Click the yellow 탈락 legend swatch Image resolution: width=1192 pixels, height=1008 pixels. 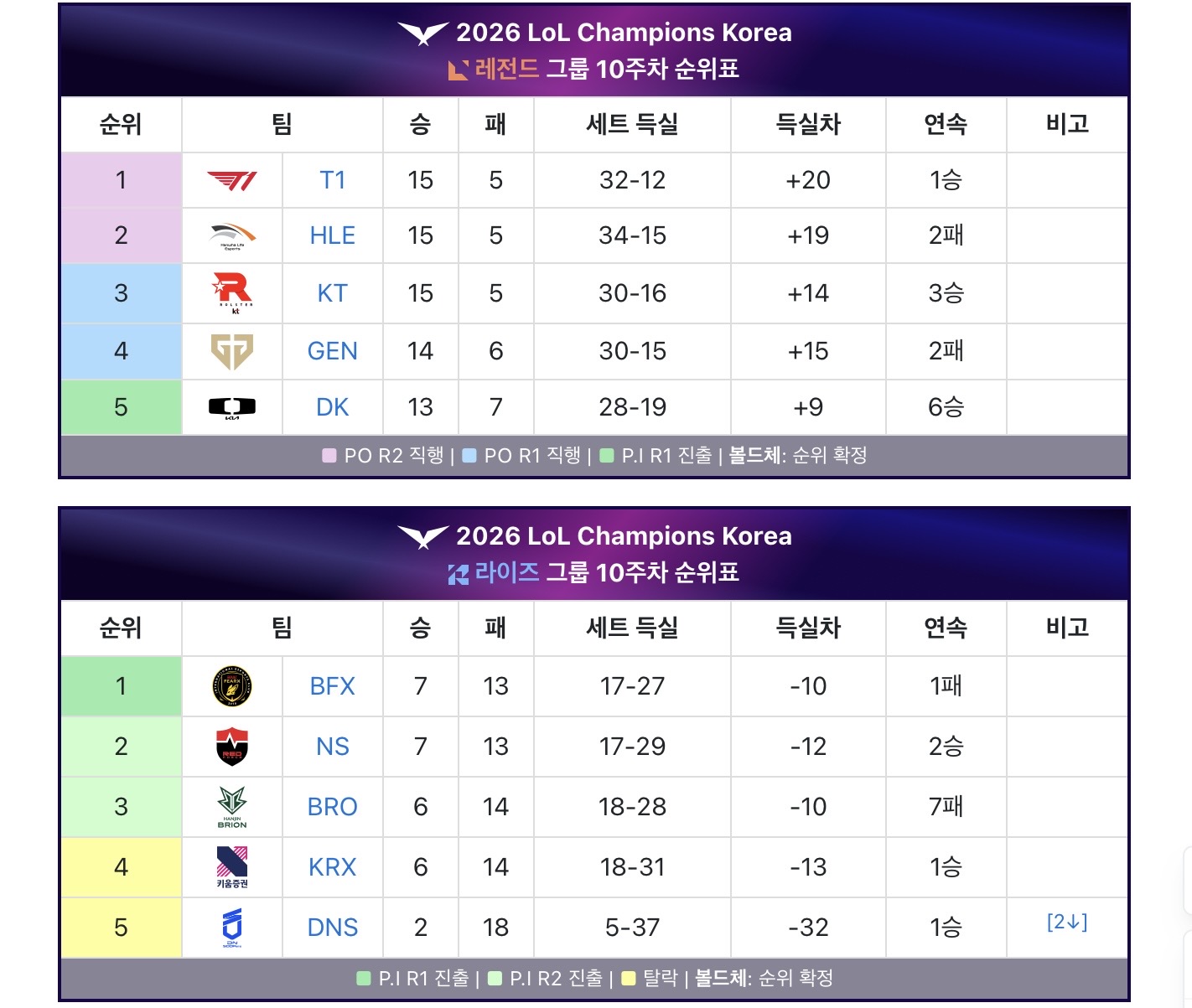tap(629, 979)
